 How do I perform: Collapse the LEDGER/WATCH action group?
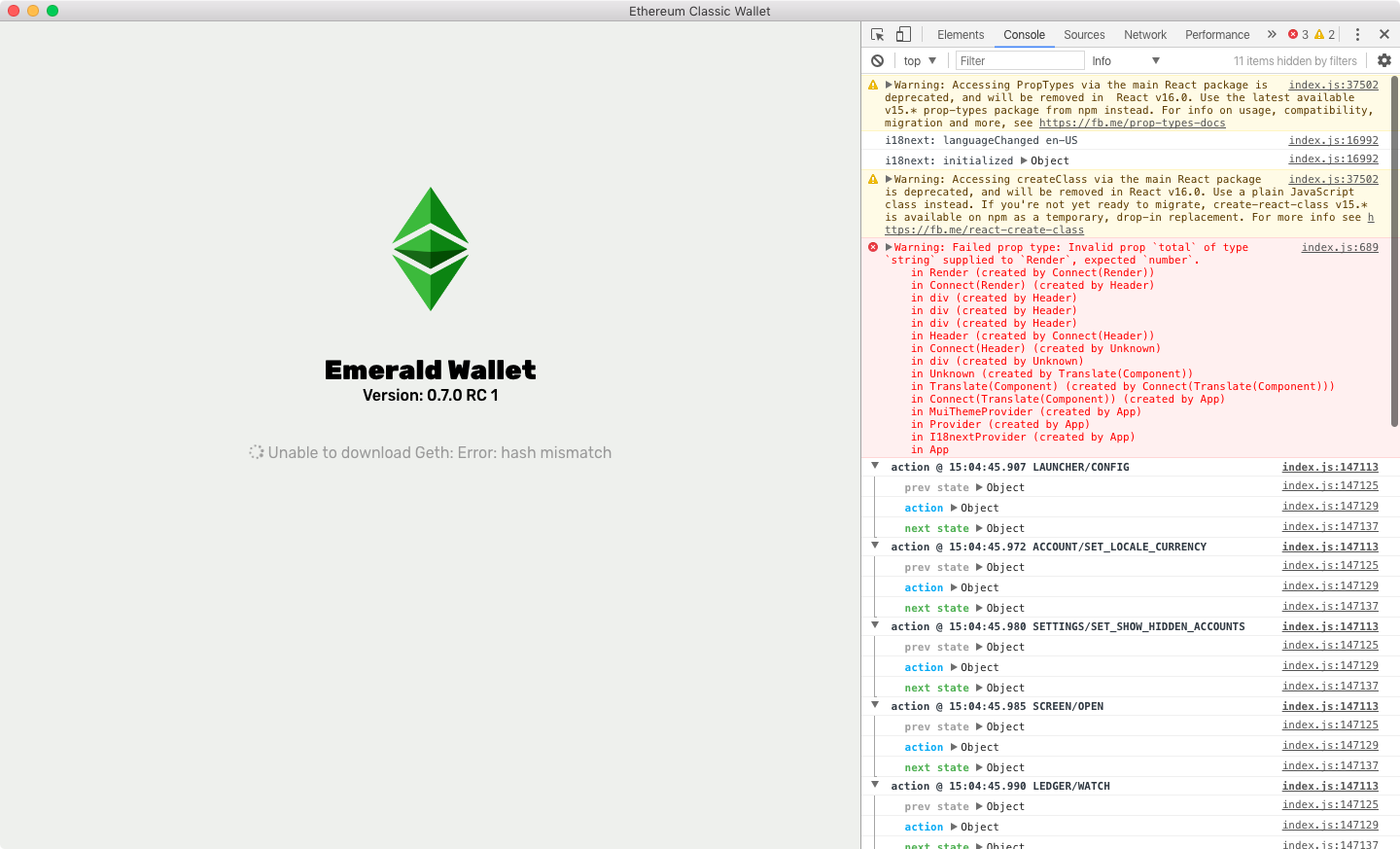coord(875,785)
